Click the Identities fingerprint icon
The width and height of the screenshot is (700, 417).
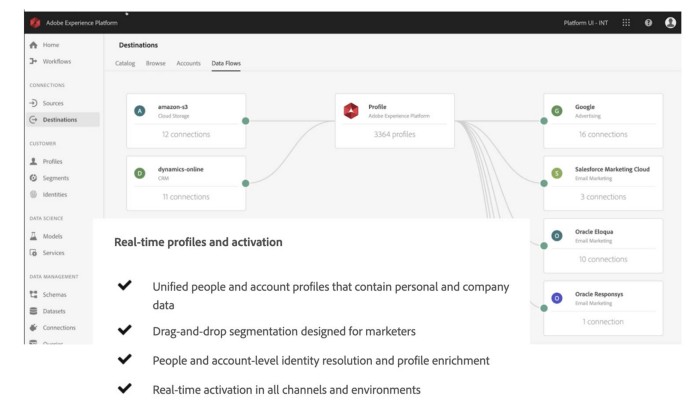click(x=33, y=194)
